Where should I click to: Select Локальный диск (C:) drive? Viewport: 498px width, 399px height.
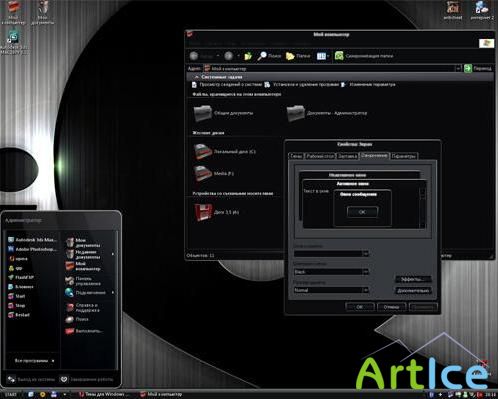click(x=225, y=151)
